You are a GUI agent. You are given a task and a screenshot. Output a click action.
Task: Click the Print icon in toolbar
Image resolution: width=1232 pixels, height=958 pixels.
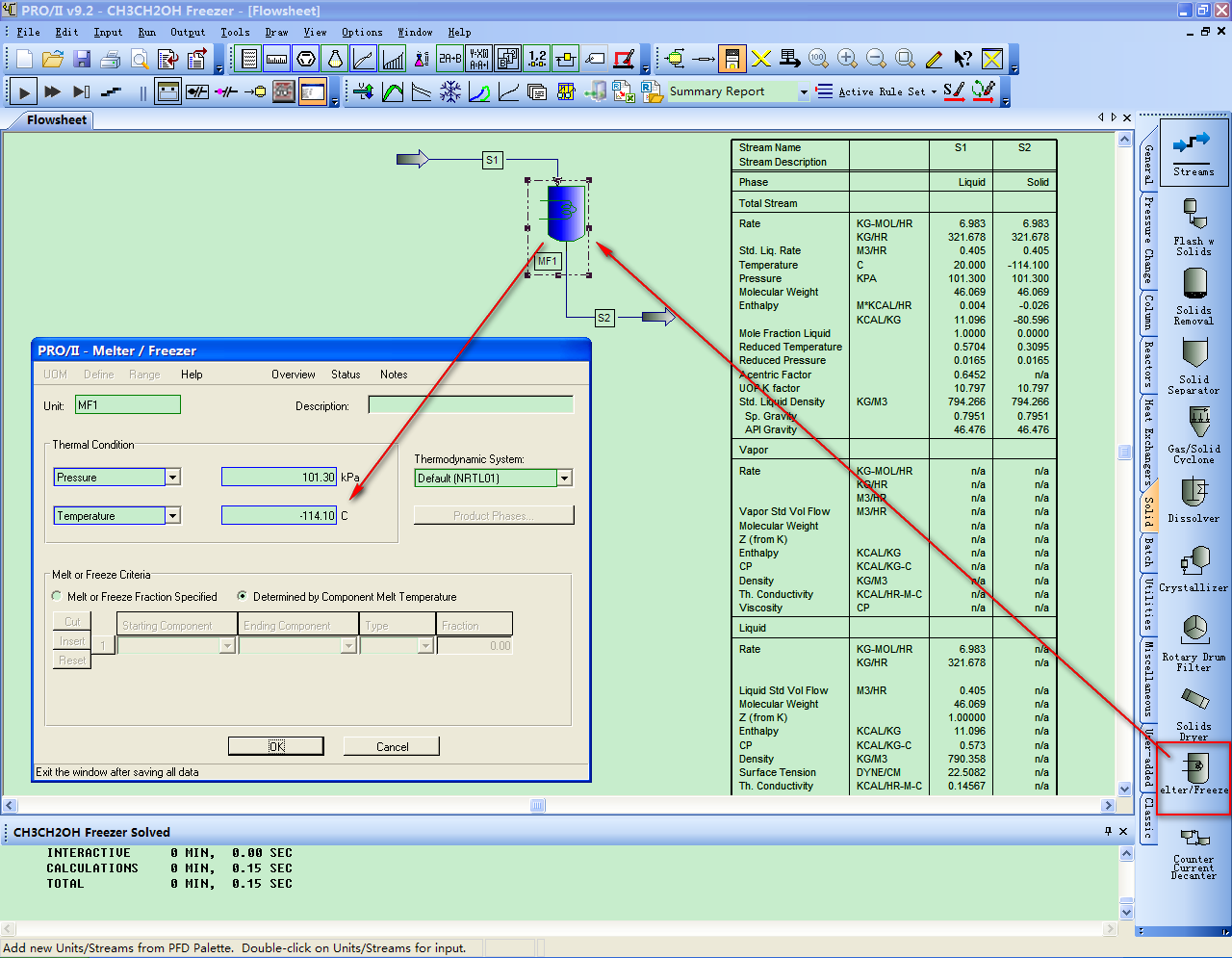[111, 60]
